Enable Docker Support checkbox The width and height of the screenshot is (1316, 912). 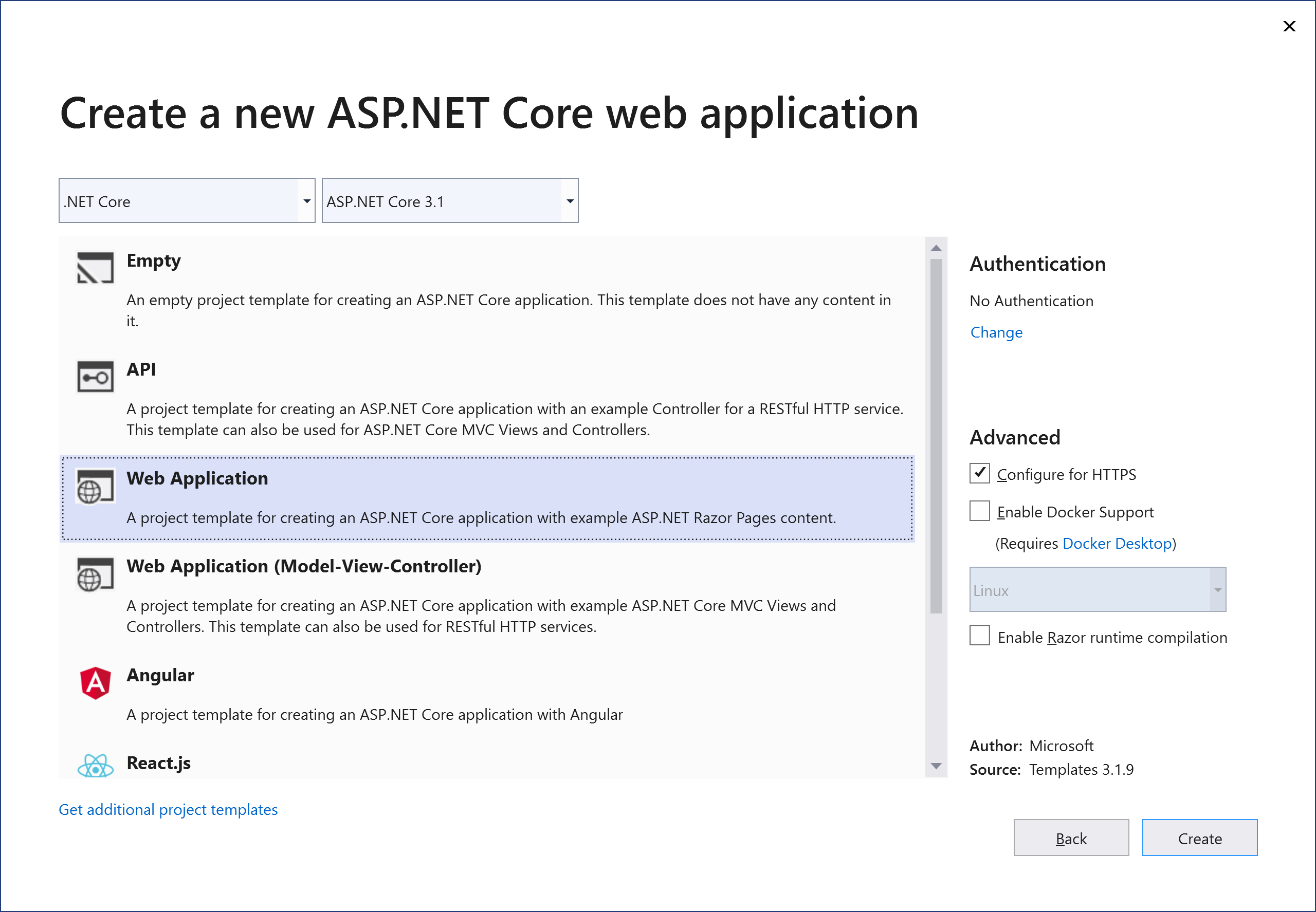pyautogui.click(x=979, y=511)
